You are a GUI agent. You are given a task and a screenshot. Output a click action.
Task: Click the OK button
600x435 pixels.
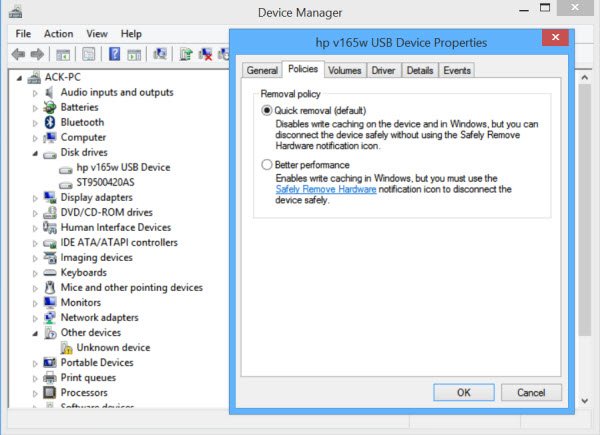464,393
